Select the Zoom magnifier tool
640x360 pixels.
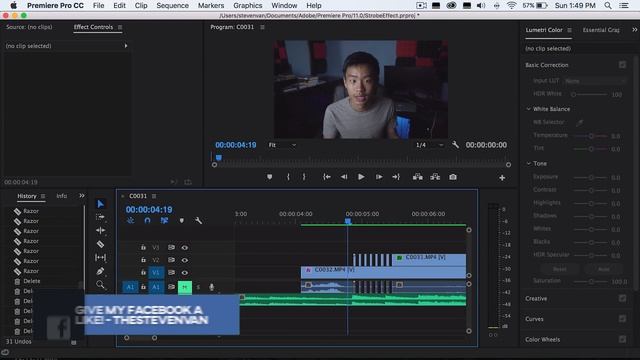tap(100, 284)
